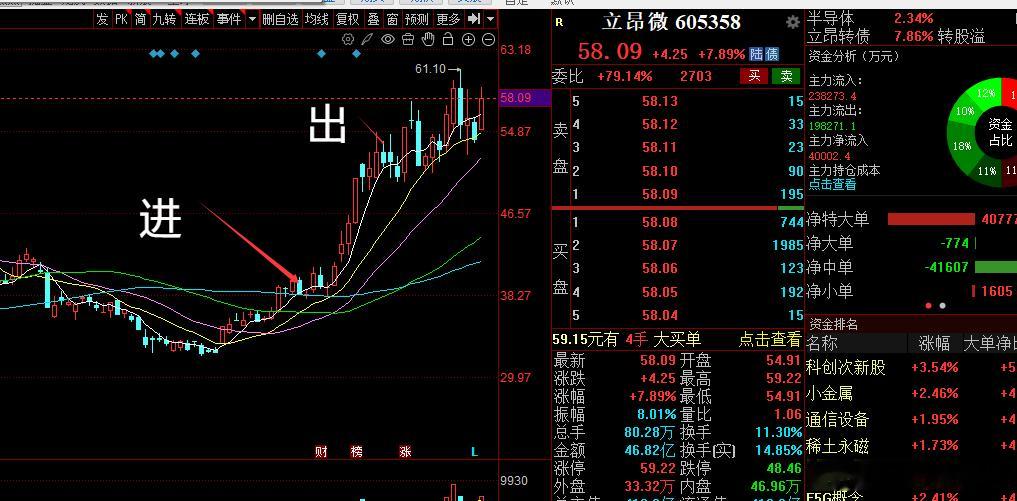Click the 叠 overlay button

pos(373,19)
